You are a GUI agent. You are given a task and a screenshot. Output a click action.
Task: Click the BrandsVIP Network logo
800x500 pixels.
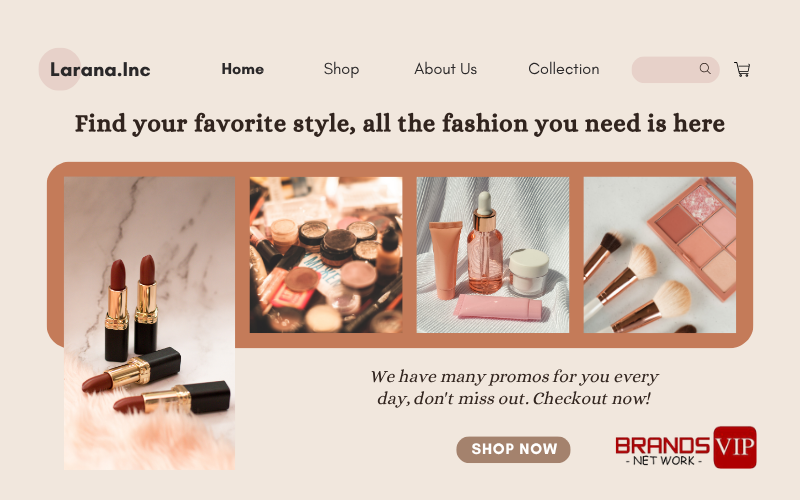[x=686, y=447]
